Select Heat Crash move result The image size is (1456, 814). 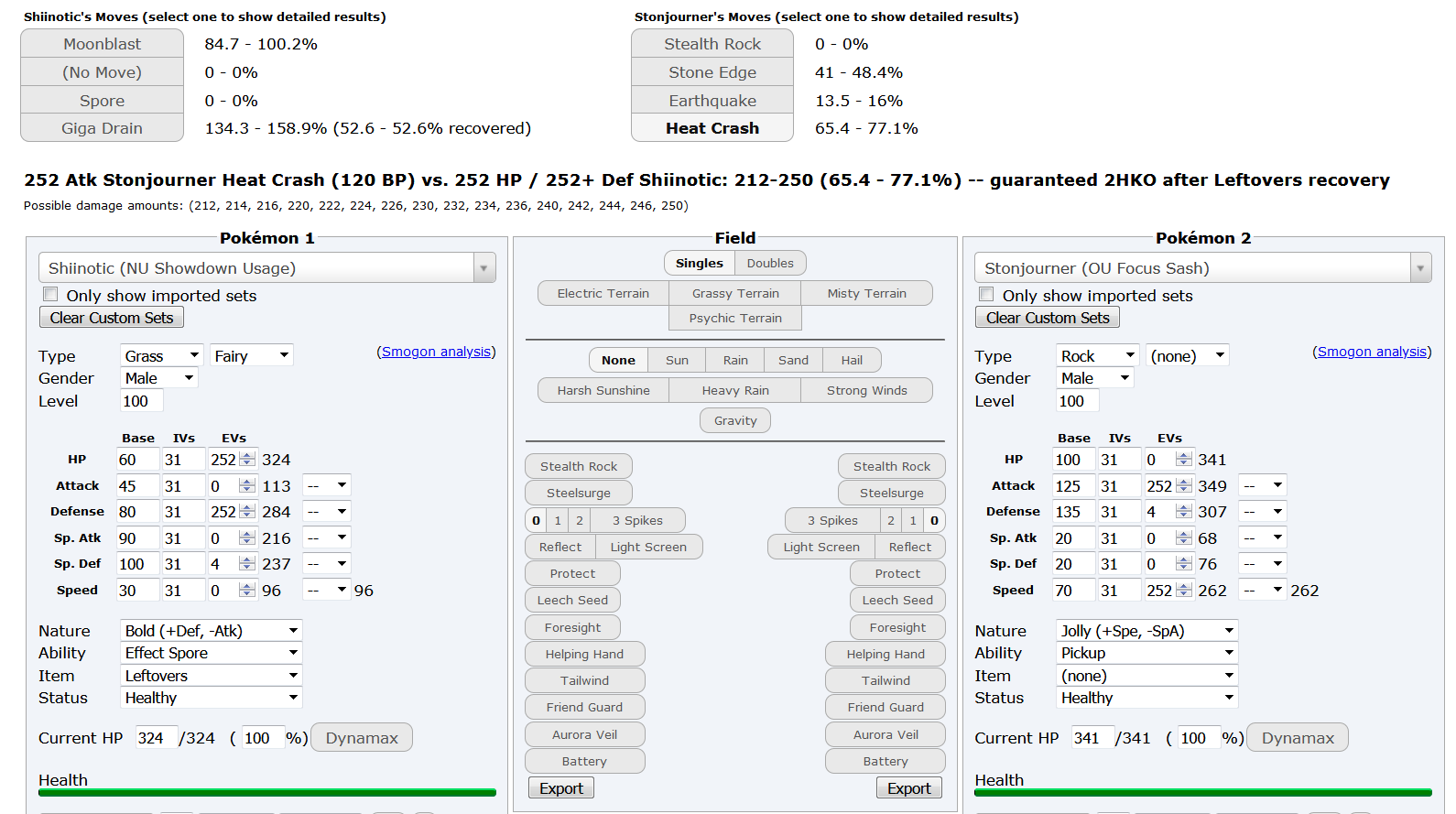pyautogui.click(x=712, y=128)
